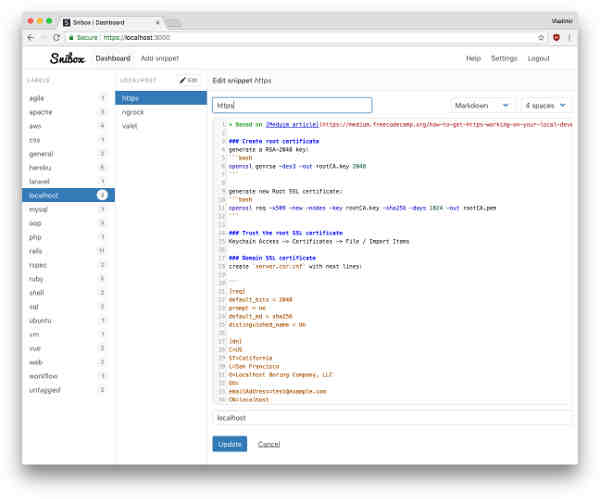Go back with browser back arrow

pos(31,38)
